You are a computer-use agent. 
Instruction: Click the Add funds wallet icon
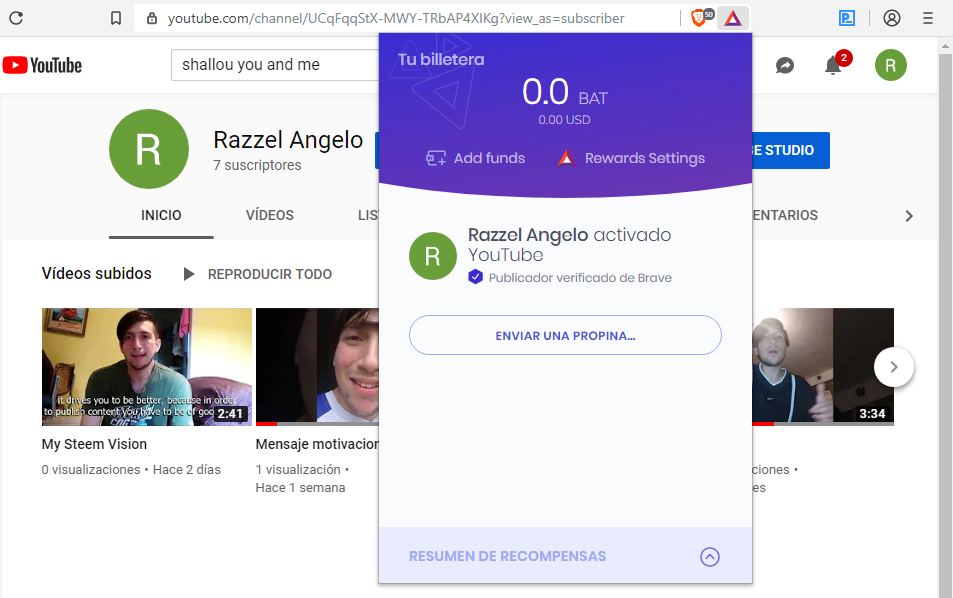(435, 158)
